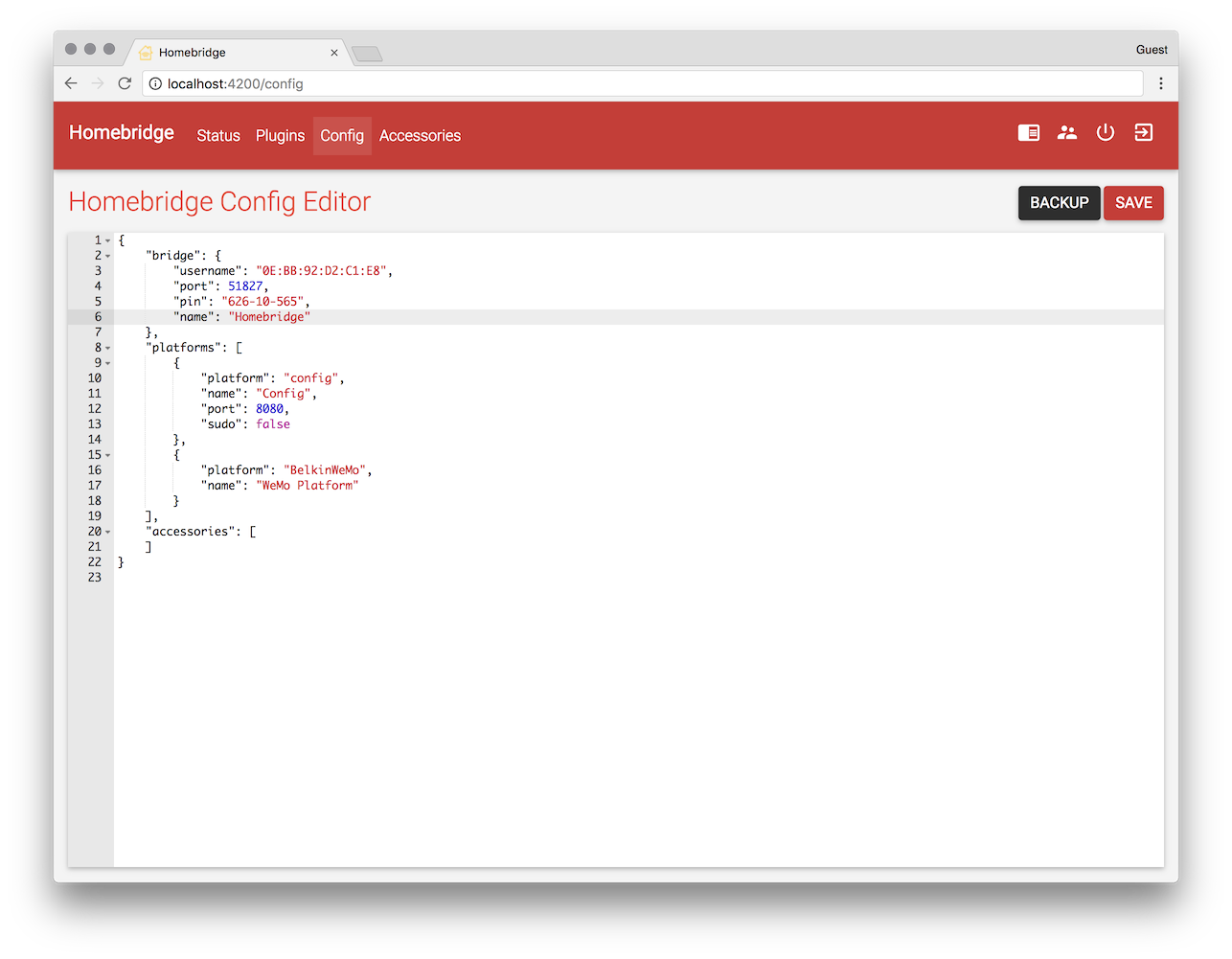Click the Homebridge Config Editor heading
This screenshot has width=1232, height=959.
pos(219,202)
